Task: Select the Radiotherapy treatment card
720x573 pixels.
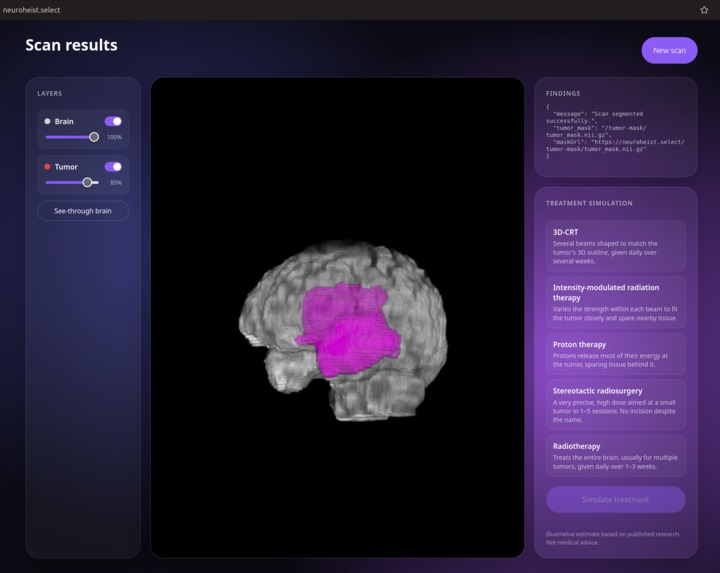Action: pos(616,456)
